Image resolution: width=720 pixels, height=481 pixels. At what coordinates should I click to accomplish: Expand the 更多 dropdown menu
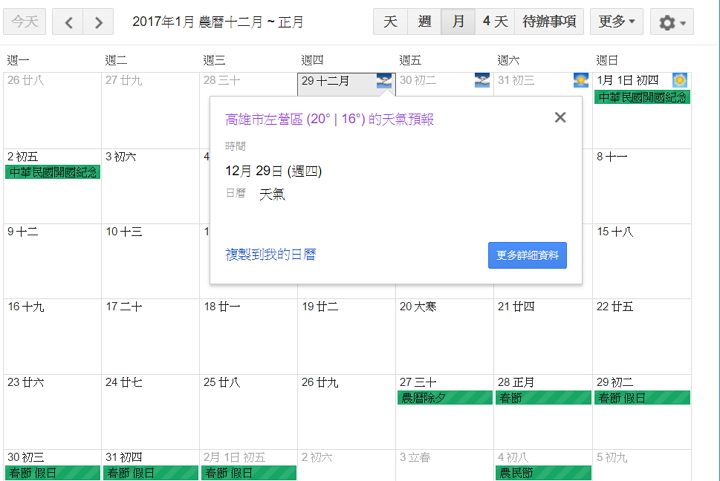616,21
